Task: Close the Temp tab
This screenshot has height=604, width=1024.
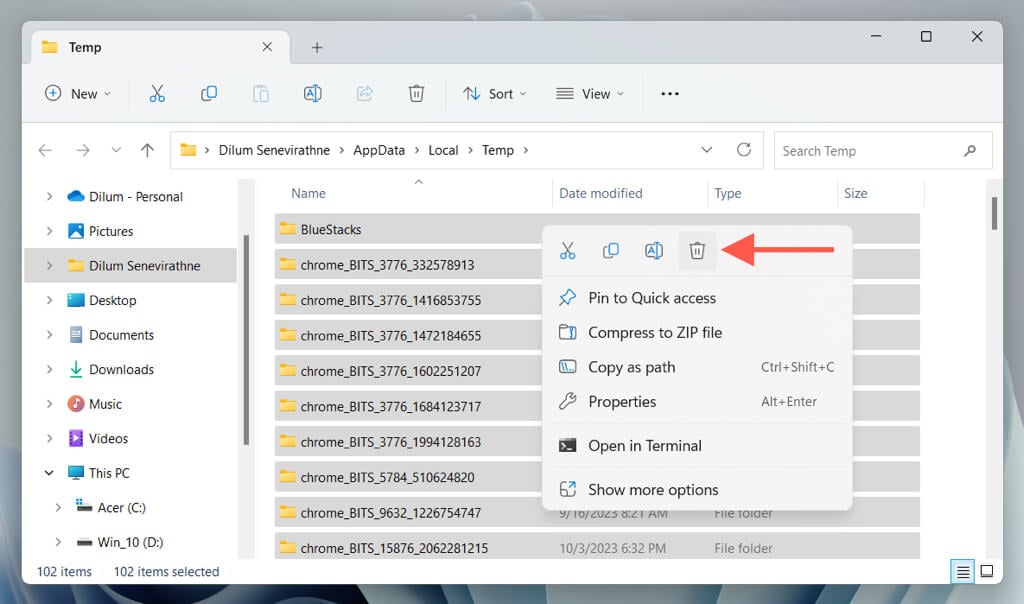Action: [x=267, y=47]
